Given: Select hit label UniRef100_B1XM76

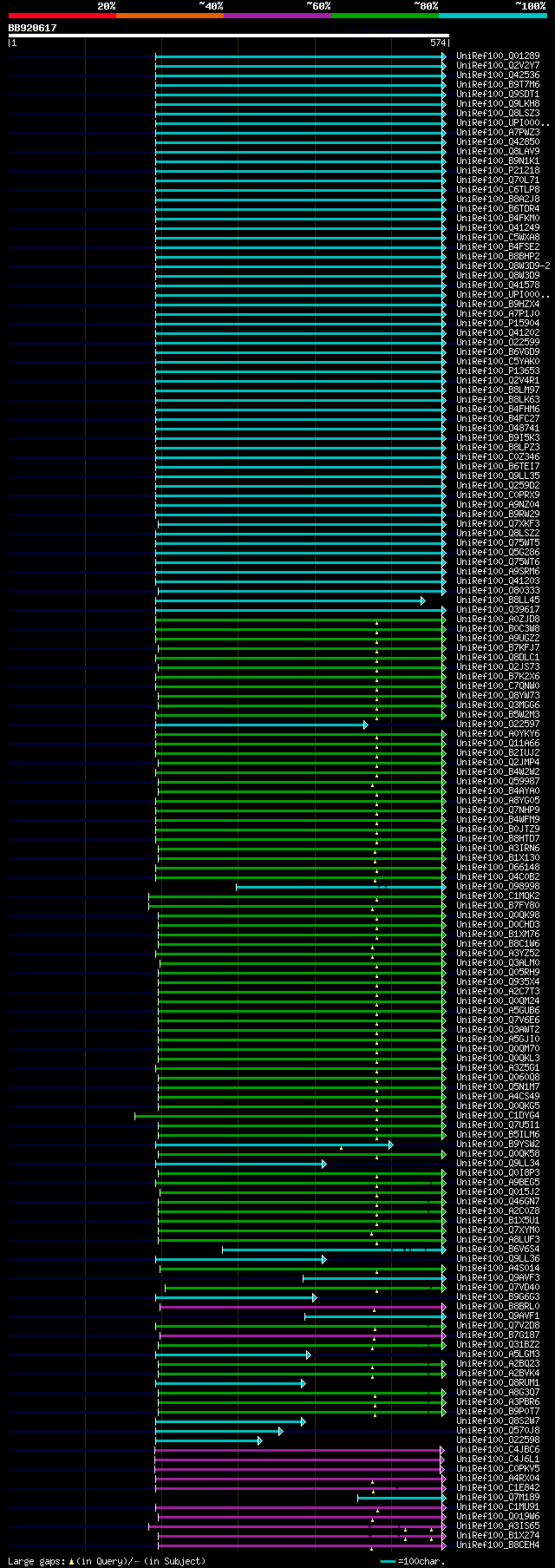Looking at the screenshot, I should coord(498,935).
